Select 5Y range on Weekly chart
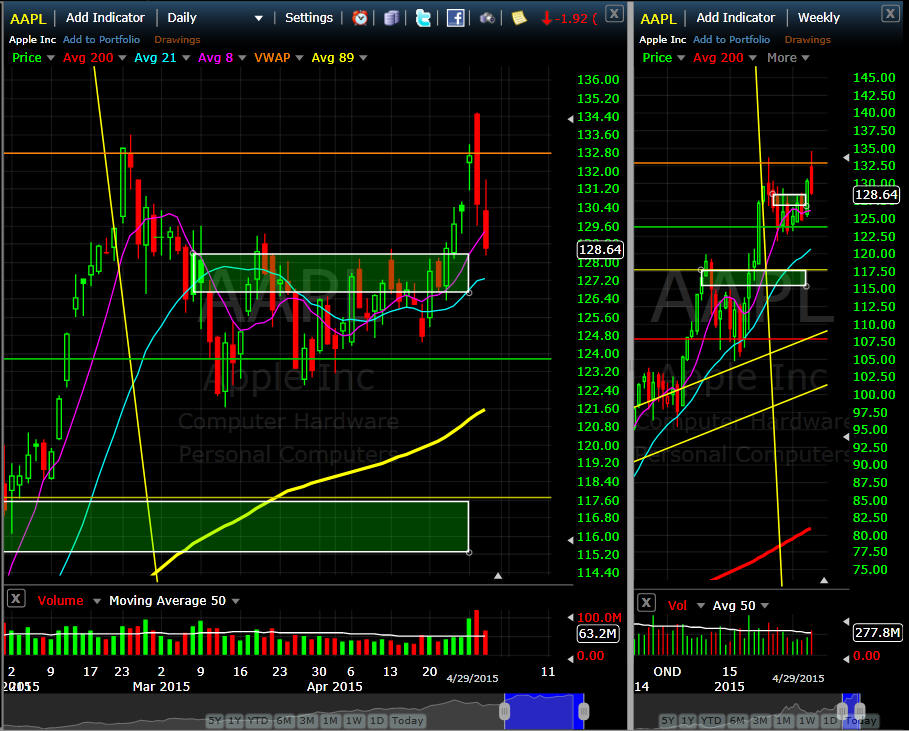The image size is (909, 731). click(668, 721)
